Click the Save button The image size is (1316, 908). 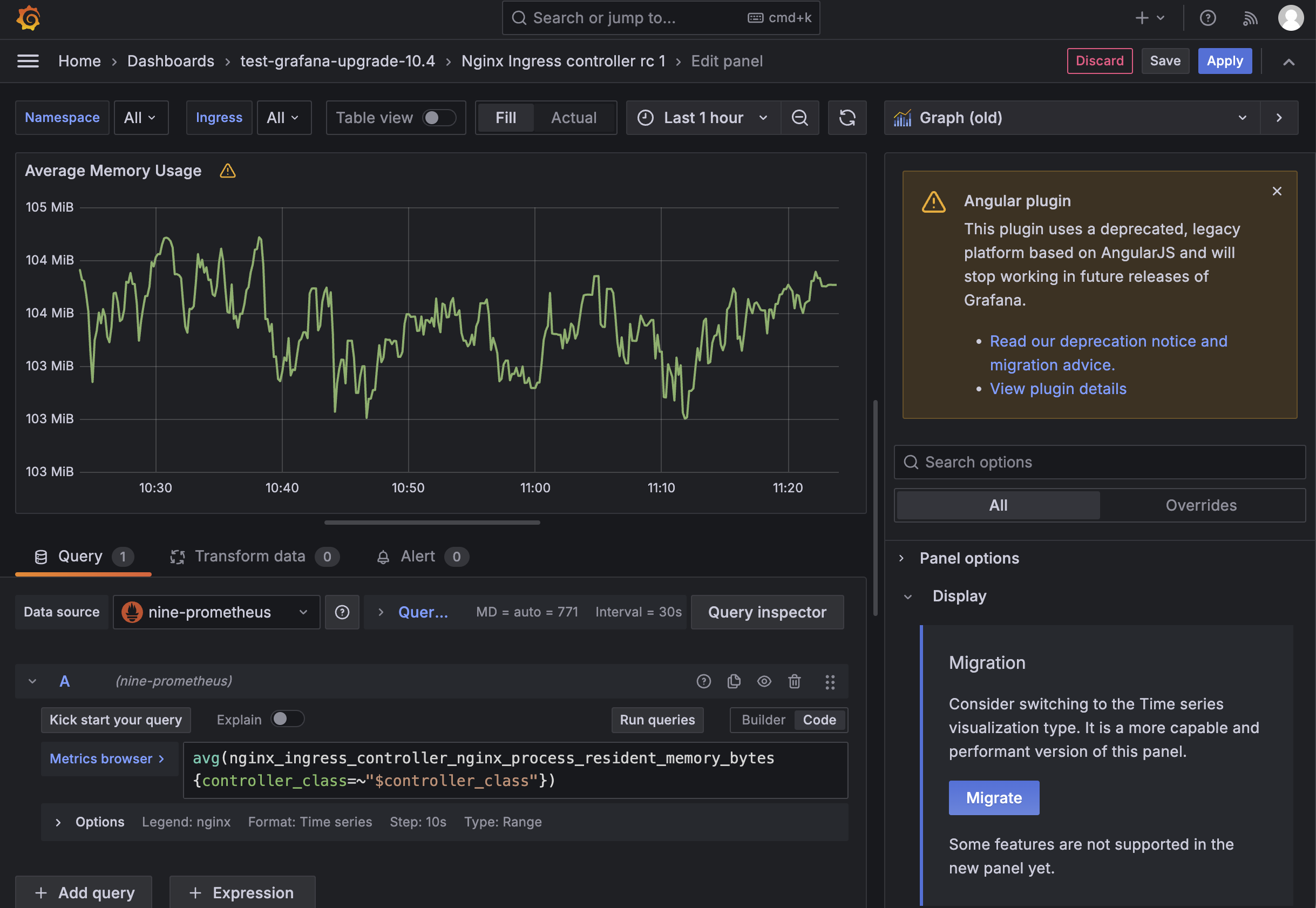point(1165,61)
